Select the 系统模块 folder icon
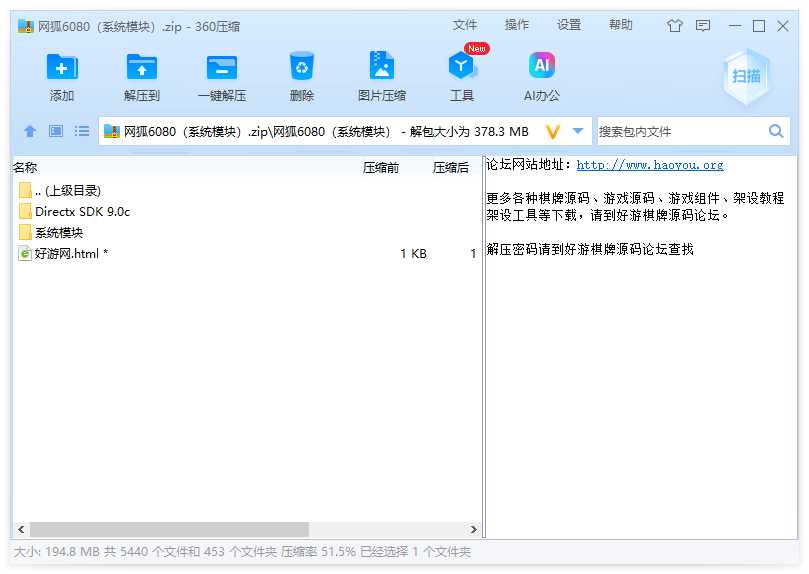Image resolution: width=809 pixels, height=574 pixels. [x=25, y=232]
